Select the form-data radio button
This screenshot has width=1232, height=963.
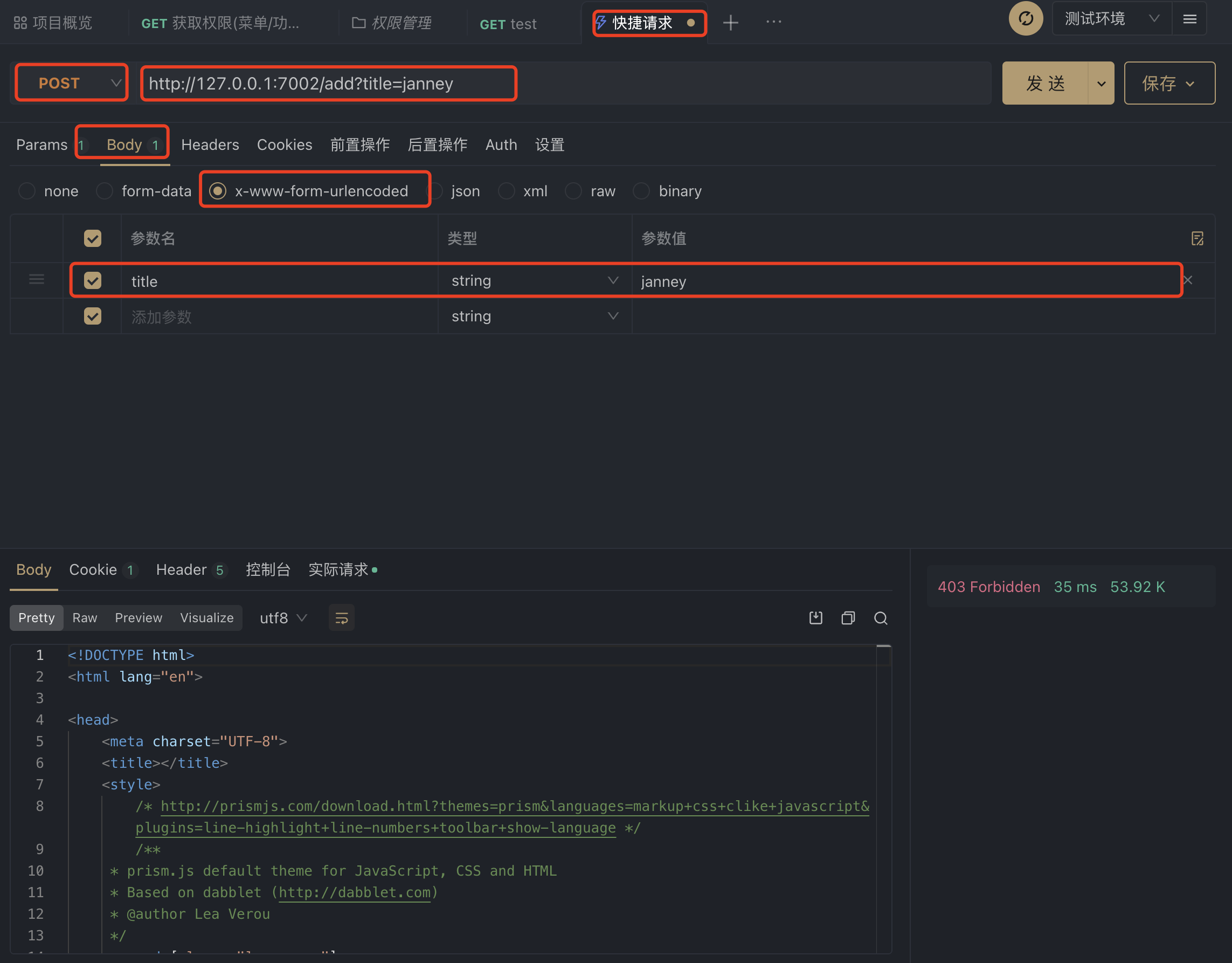coord(105,191)
